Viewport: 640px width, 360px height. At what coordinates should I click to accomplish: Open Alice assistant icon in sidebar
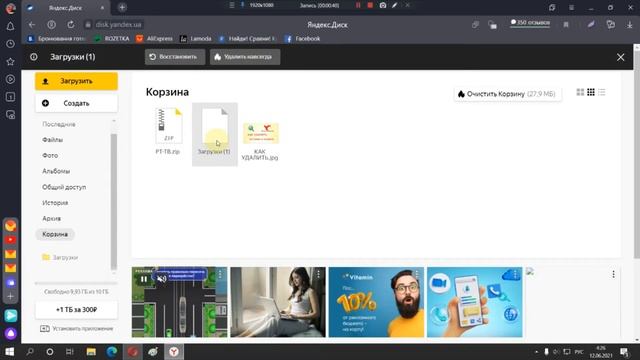point(11,333)
